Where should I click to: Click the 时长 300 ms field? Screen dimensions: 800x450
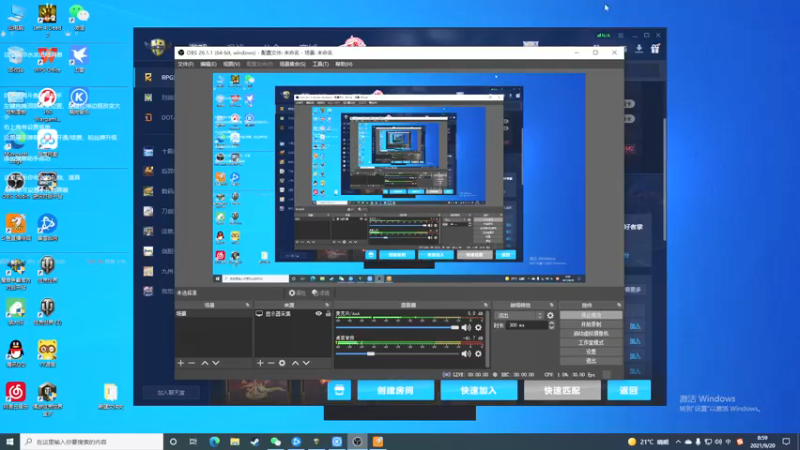pyautogui.click(x=527, y=325)
